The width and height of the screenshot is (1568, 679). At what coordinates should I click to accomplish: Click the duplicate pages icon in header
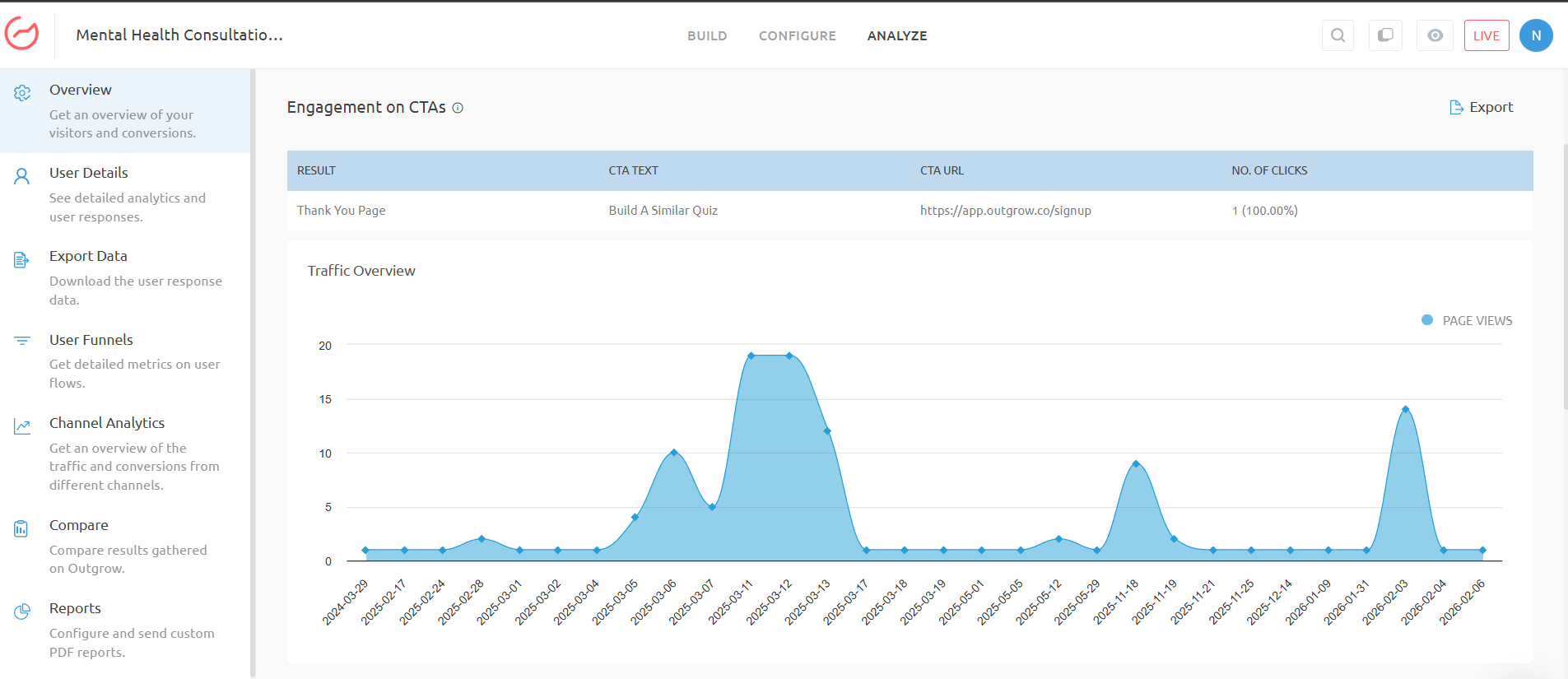tap(1385, 35)
